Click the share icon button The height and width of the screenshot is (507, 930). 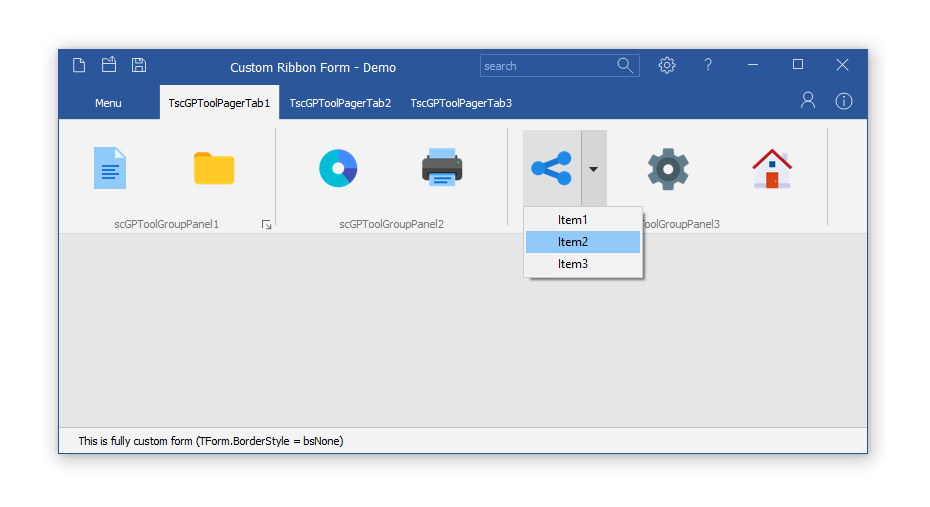(552, 168)
